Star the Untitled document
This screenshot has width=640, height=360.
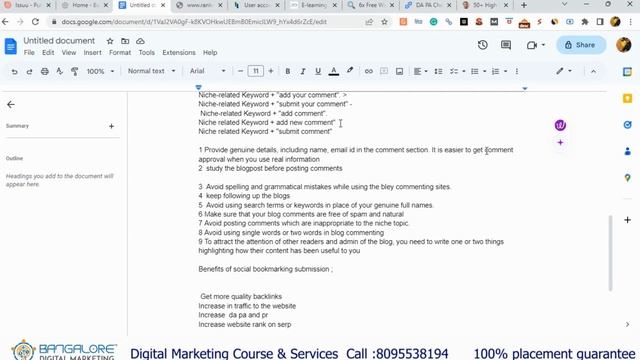tap(110, 41)
